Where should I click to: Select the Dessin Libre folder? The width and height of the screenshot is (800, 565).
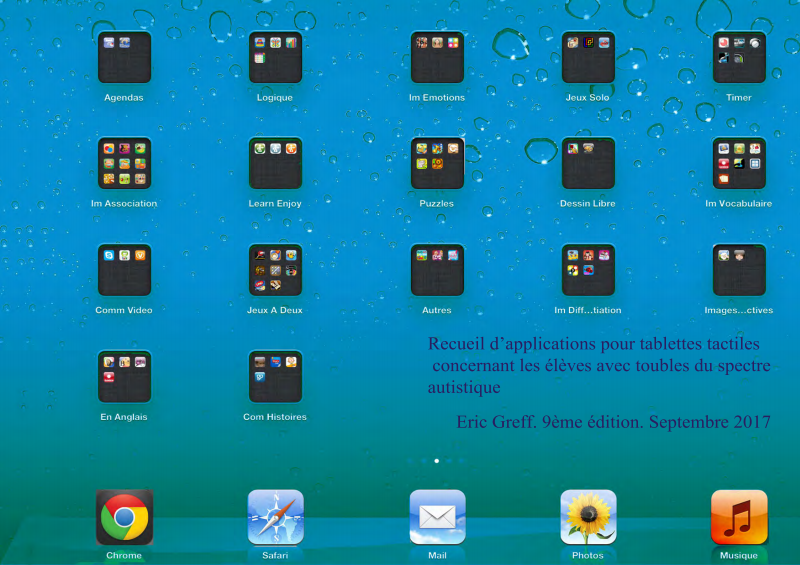point(588,163)
